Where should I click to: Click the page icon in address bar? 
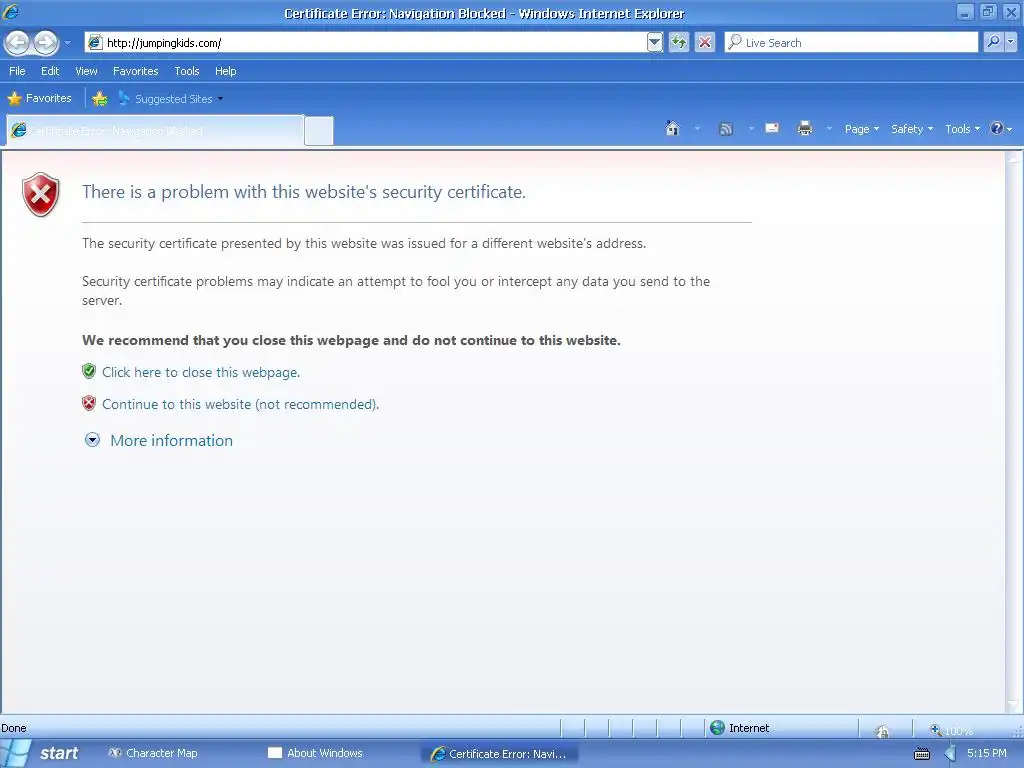[95, 43]
